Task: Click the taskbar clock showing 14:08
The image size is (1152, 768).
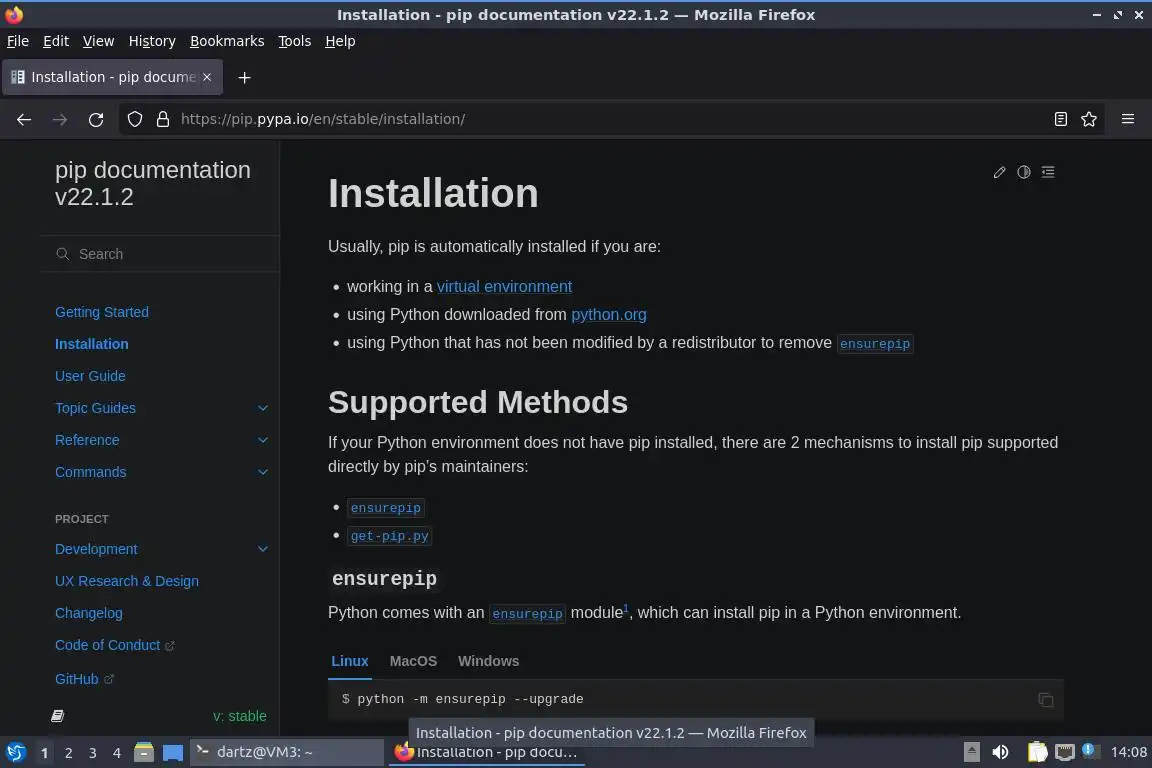Action: [x=1128, y=753]
